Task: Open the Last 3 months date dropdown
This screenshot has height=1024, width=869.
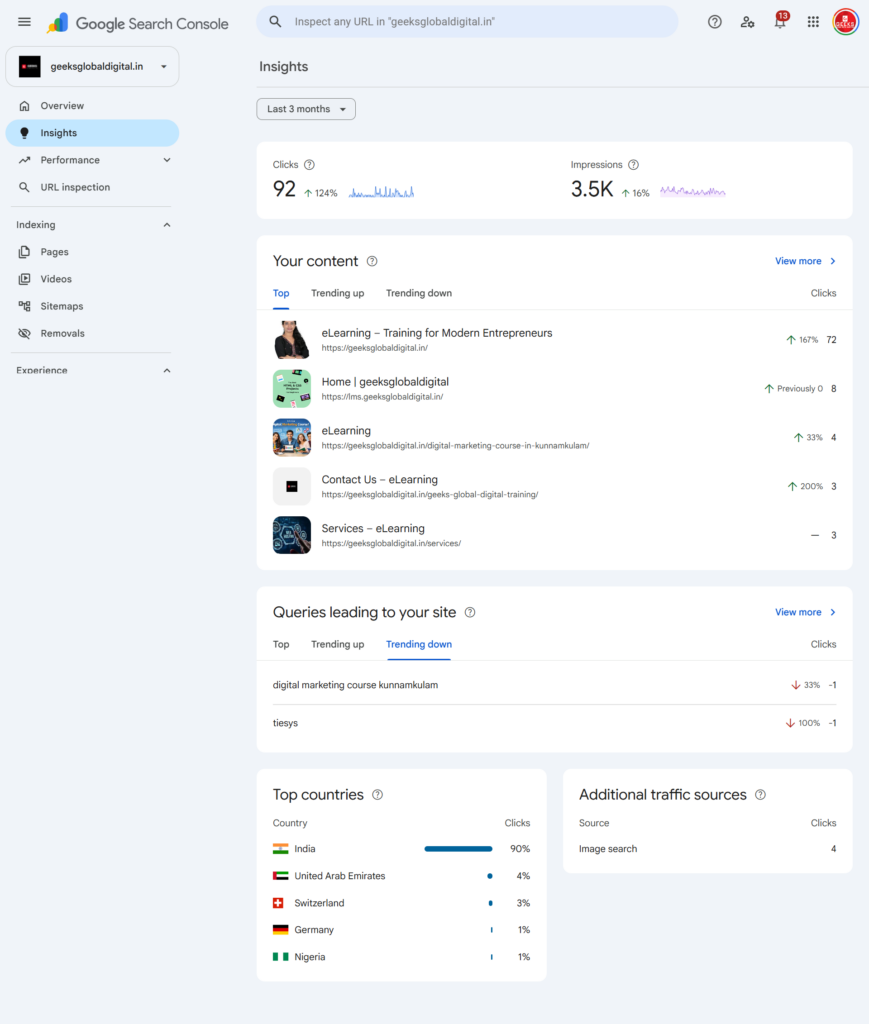Action: [306, 109]
